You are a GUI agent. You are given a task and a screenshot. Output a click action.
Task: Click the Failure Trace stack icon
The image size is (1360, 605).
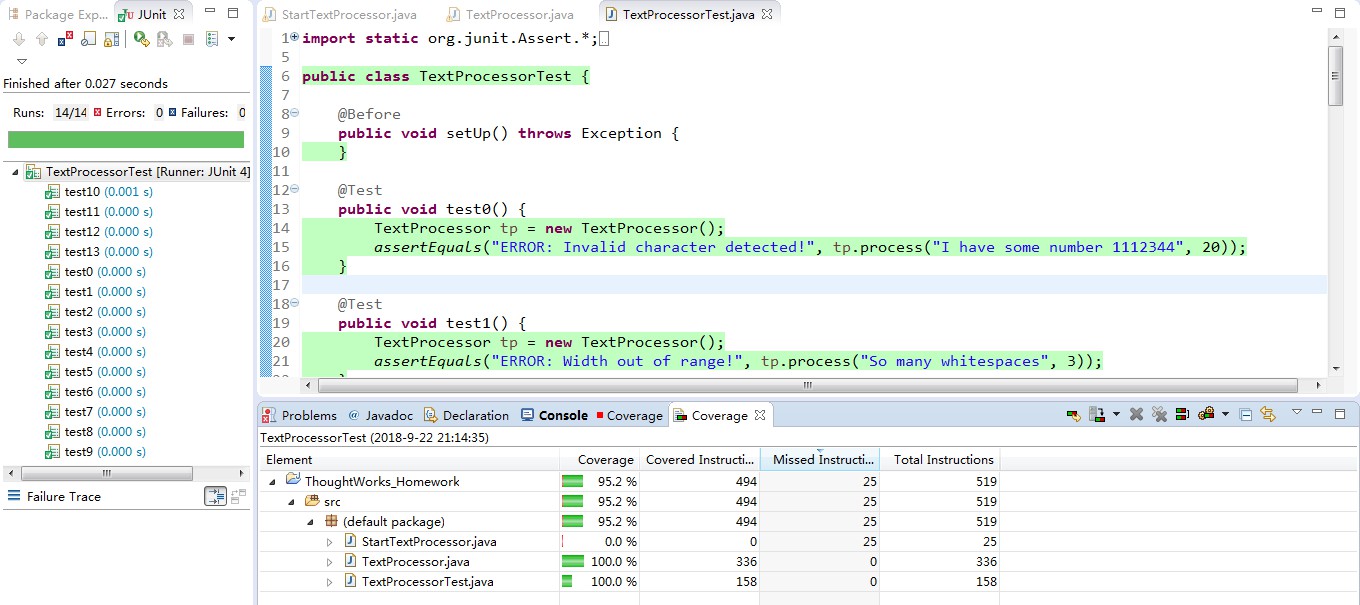click(14, 496)
